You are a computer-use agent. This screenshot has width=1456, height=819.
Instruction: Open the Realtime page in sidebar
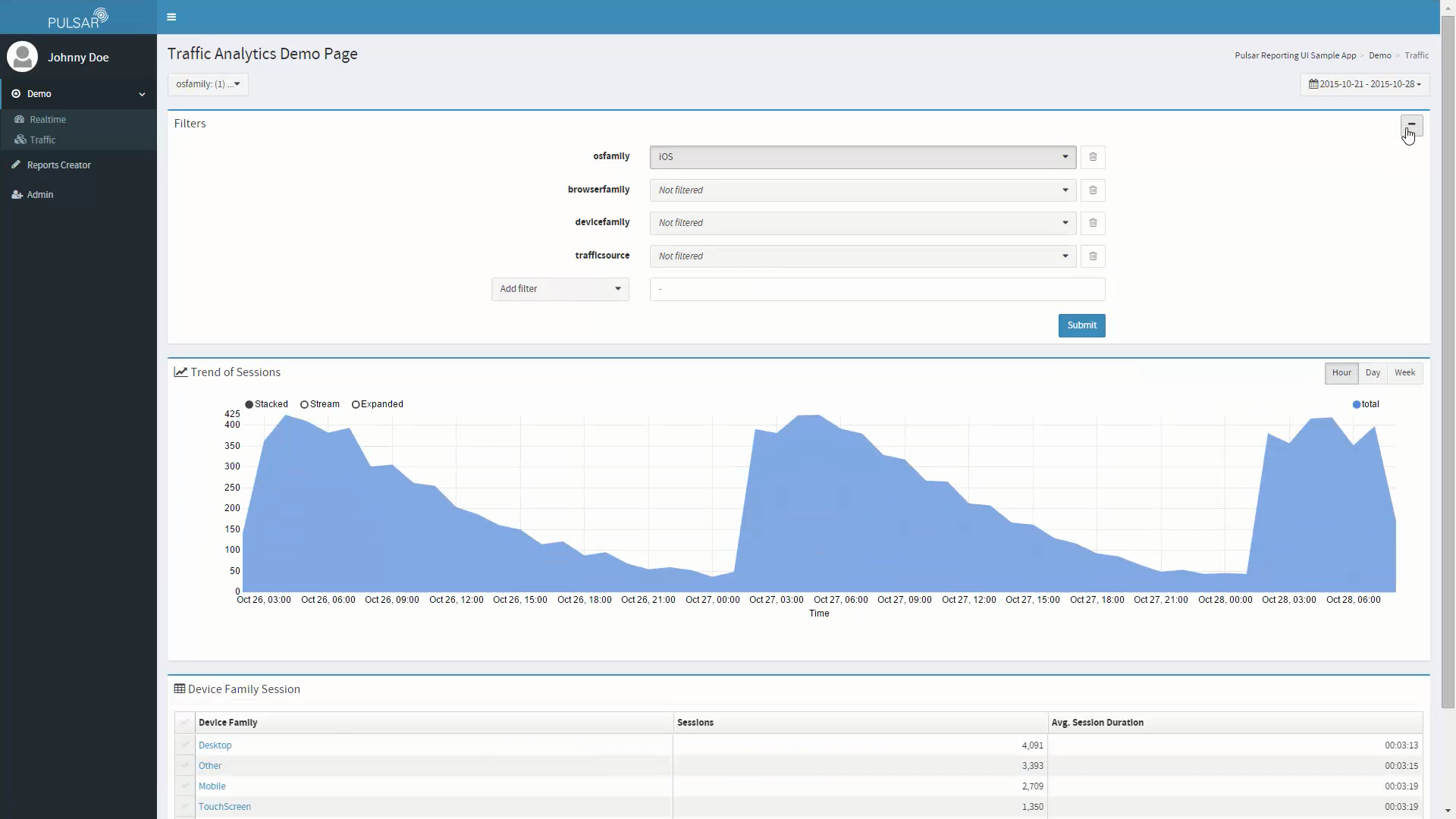[48, 120]
